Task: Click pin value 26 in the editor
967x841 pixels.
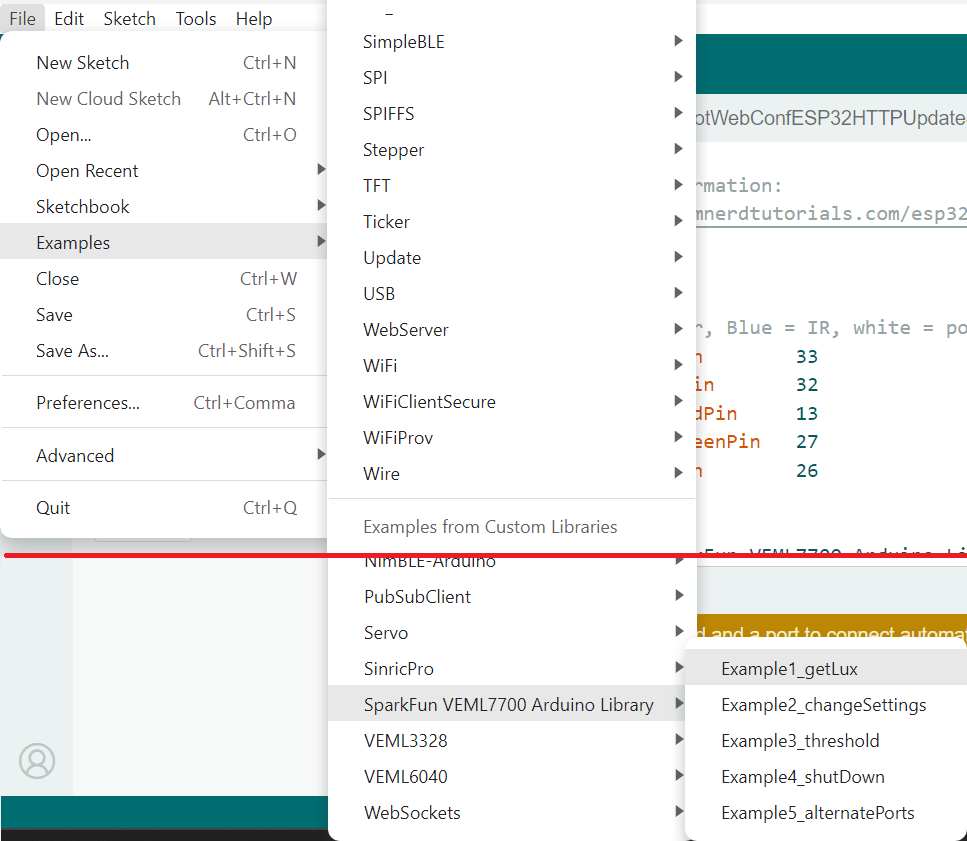Action: tap(807, 470)
